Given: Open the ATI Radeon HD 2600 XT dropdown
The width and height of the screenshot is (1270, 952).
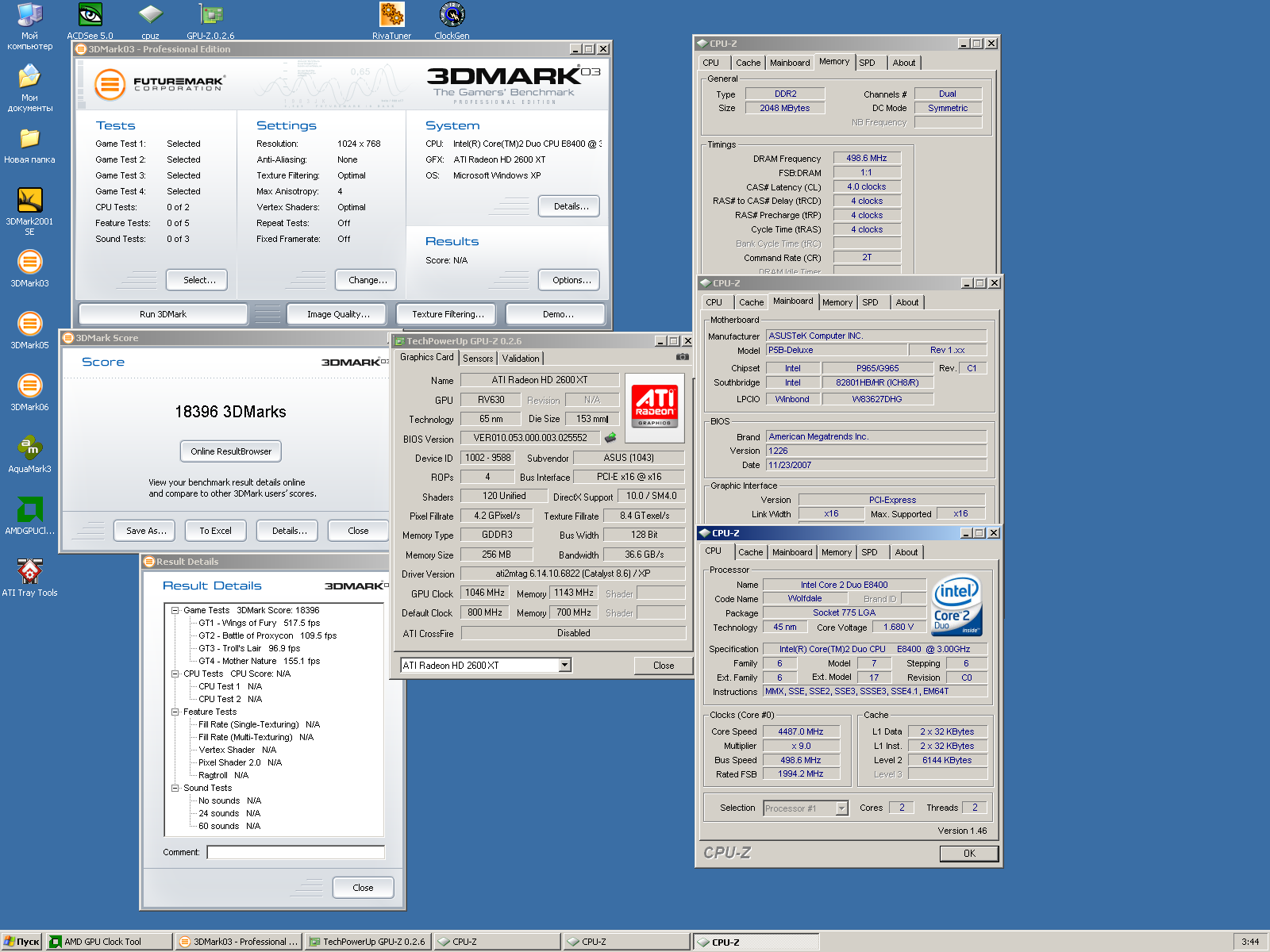Looking at the screenshot, I should (565, 666).
